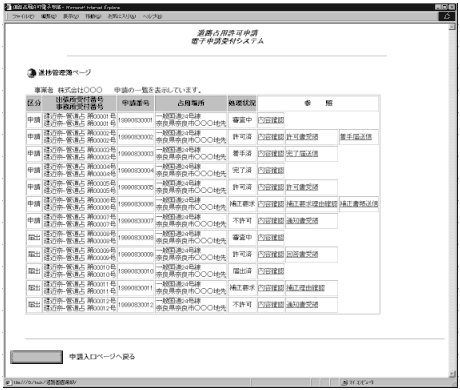Click the button beside 申請入口ページへ戻る

(36, 357)
